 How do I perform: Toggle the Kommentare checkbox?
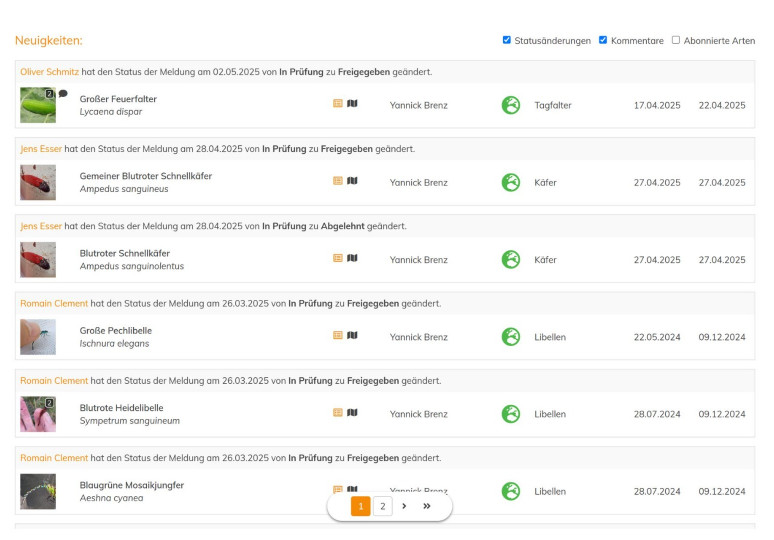click(603, 40)
